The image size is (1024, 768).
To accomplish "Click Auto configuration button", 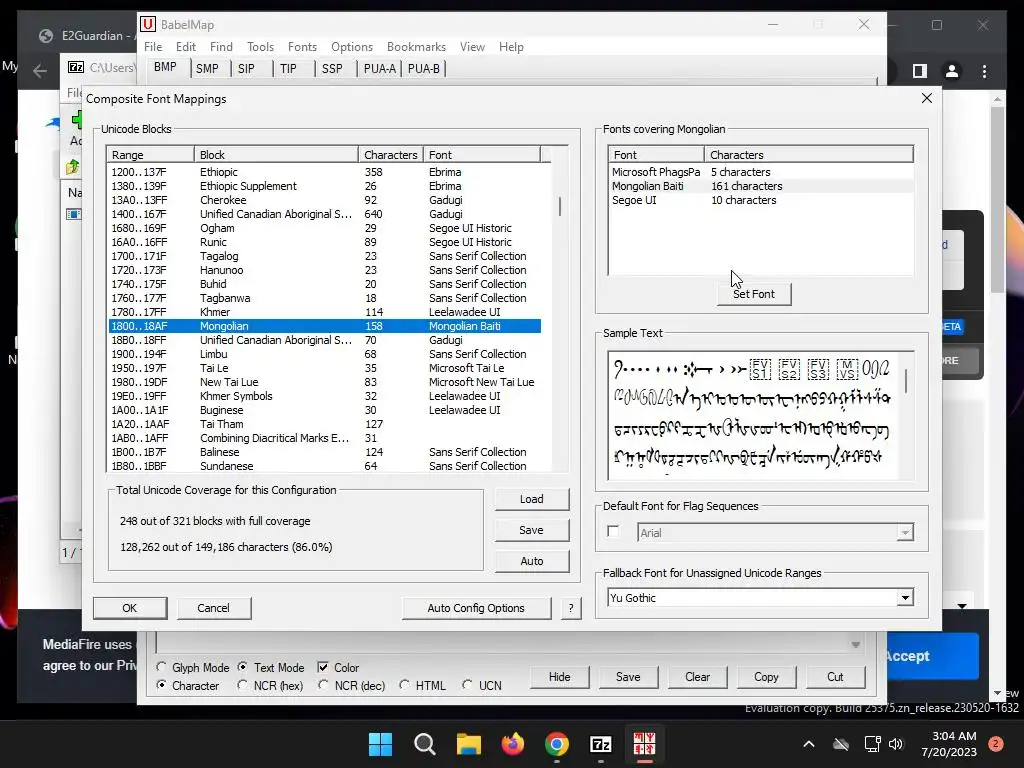I will point(532,561).
